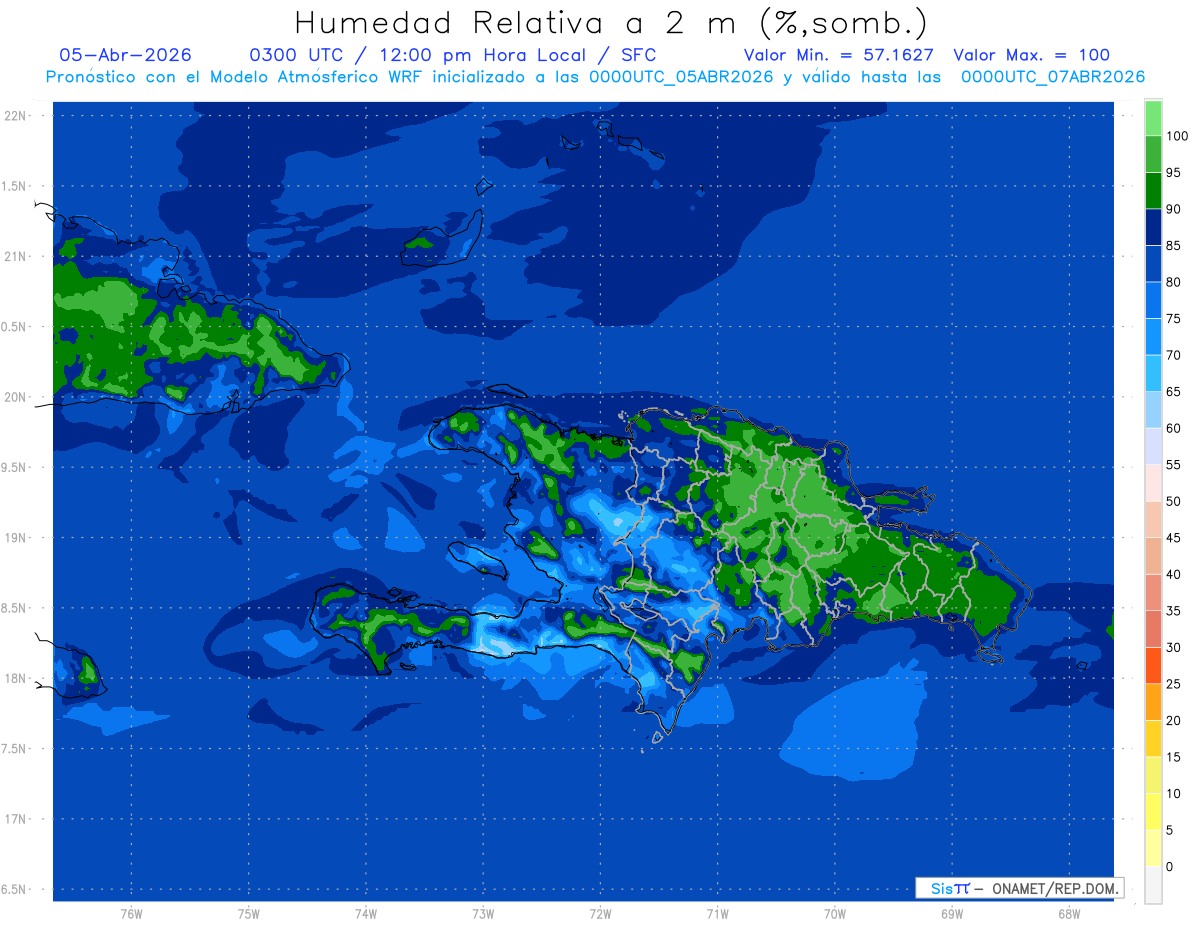The image size is (1200, 927).
Task: Select the 90–95 green legend swatch
Action: 1153,190
